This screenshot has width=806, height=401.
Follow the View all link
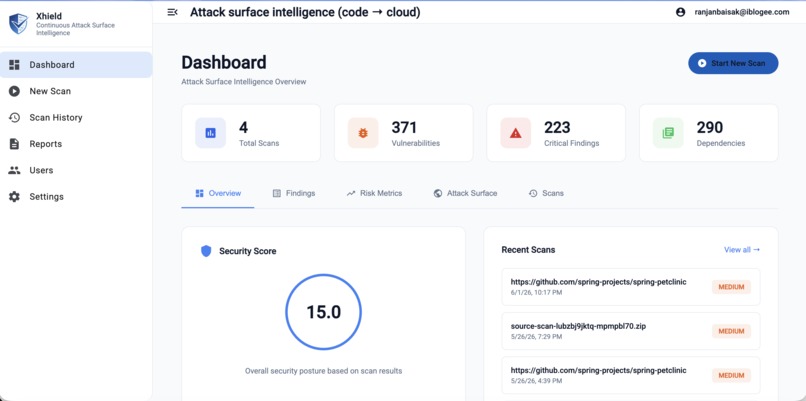pos(742,250)
